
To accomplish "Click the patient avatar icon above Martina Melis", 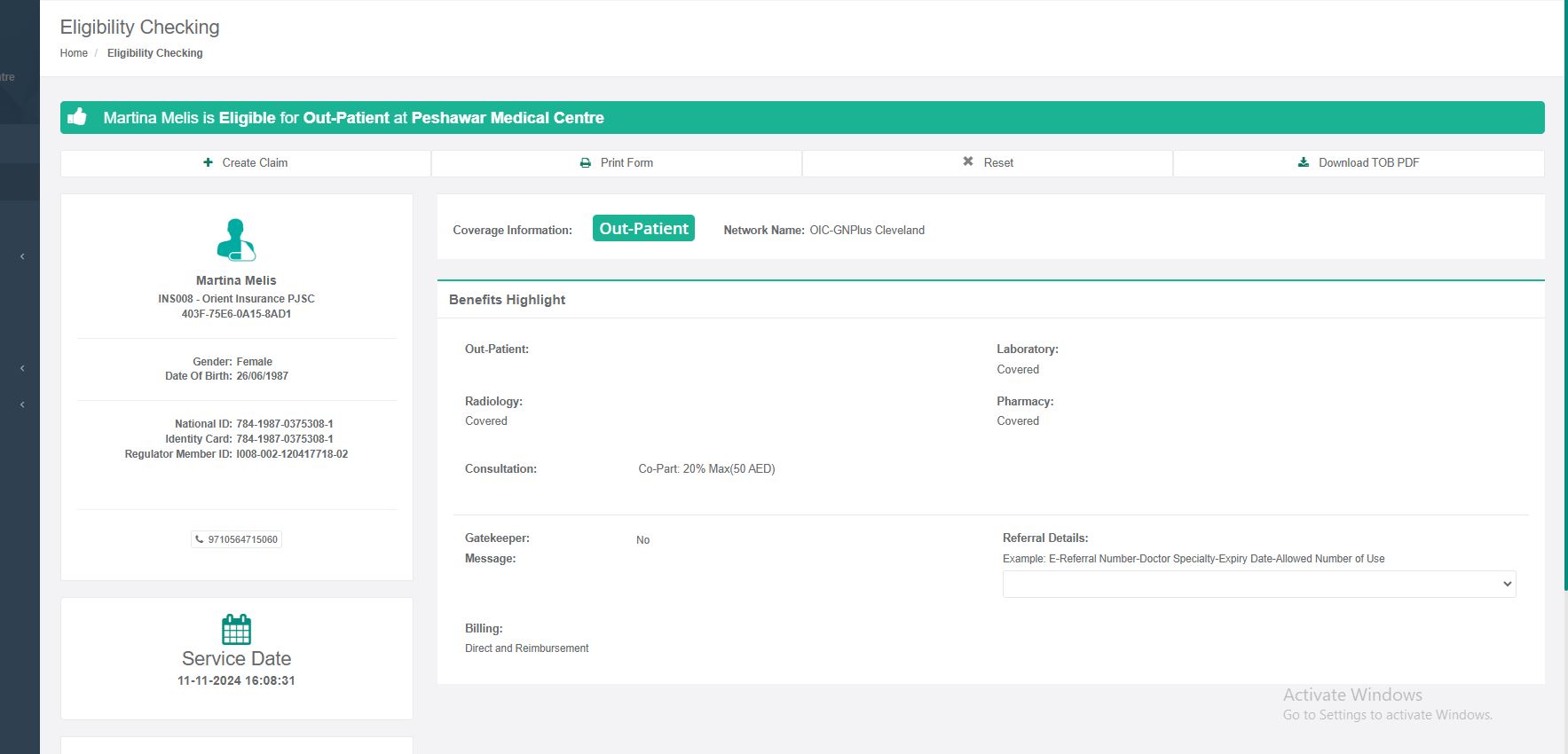I will coord(236,240).
